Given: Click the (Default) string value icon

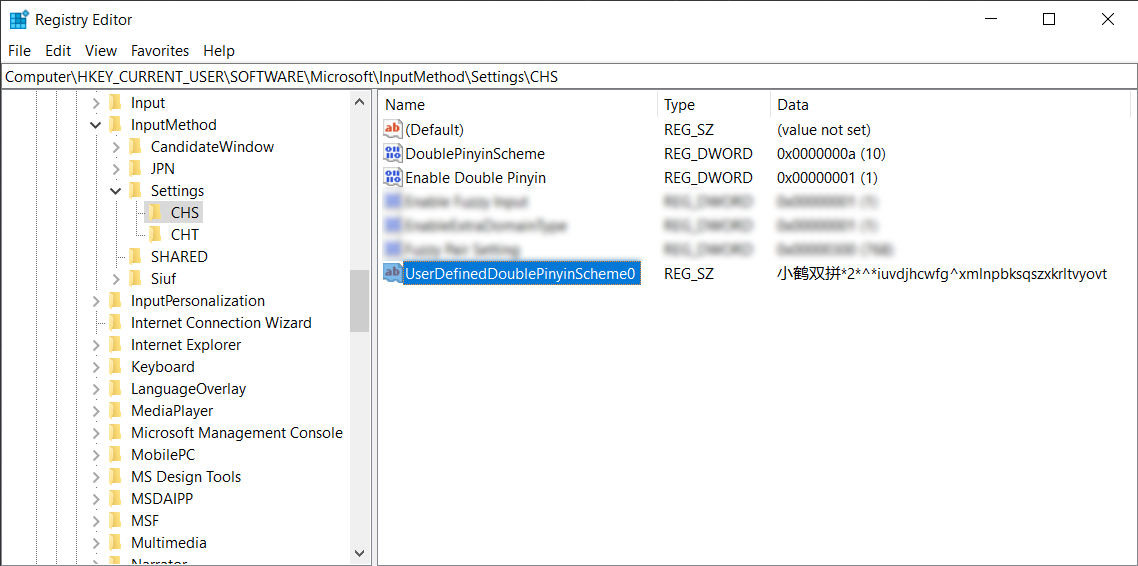Looking at the screenshot, I should click(393, 130).
